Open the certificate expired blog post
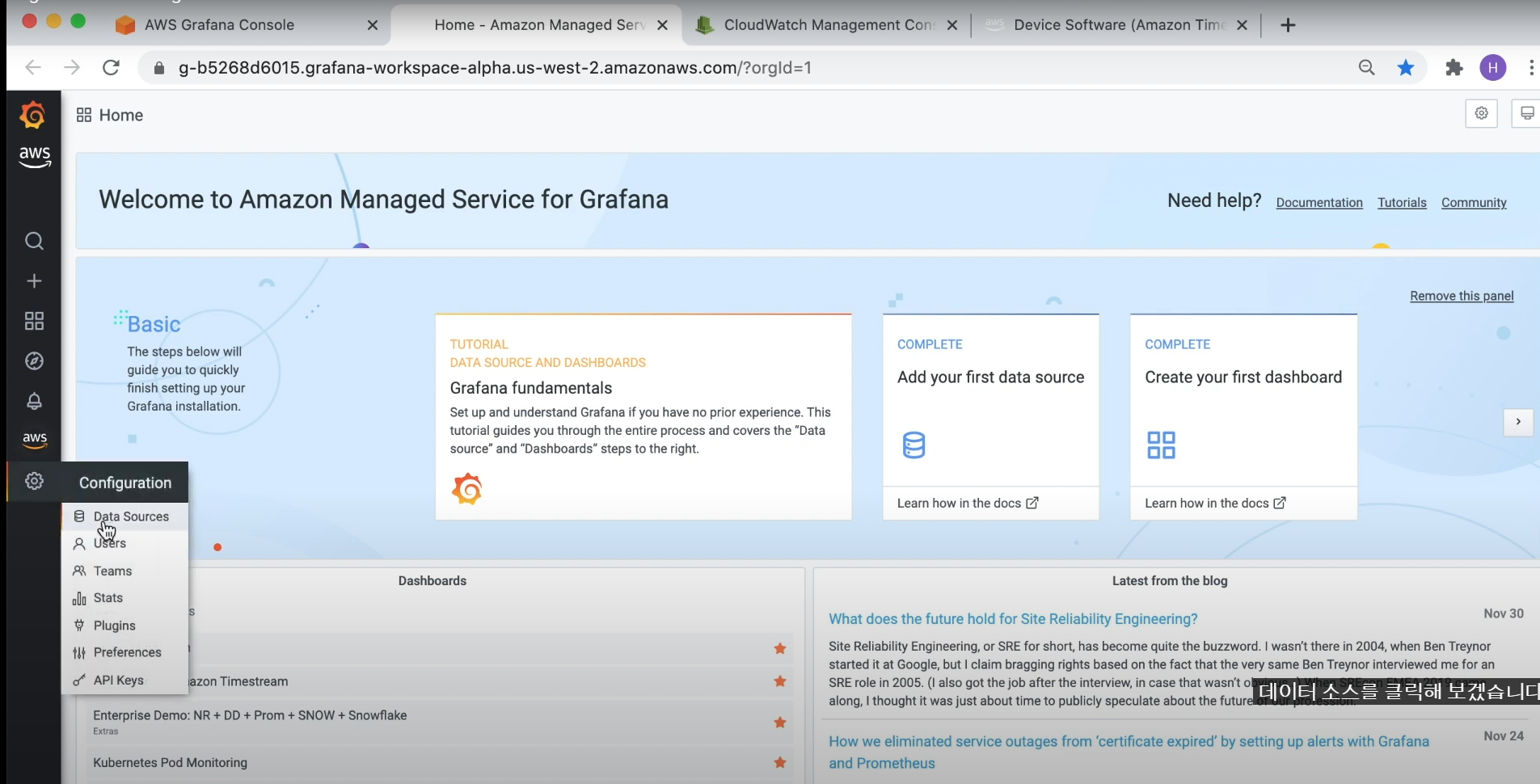 click(x=1129, y=752)
